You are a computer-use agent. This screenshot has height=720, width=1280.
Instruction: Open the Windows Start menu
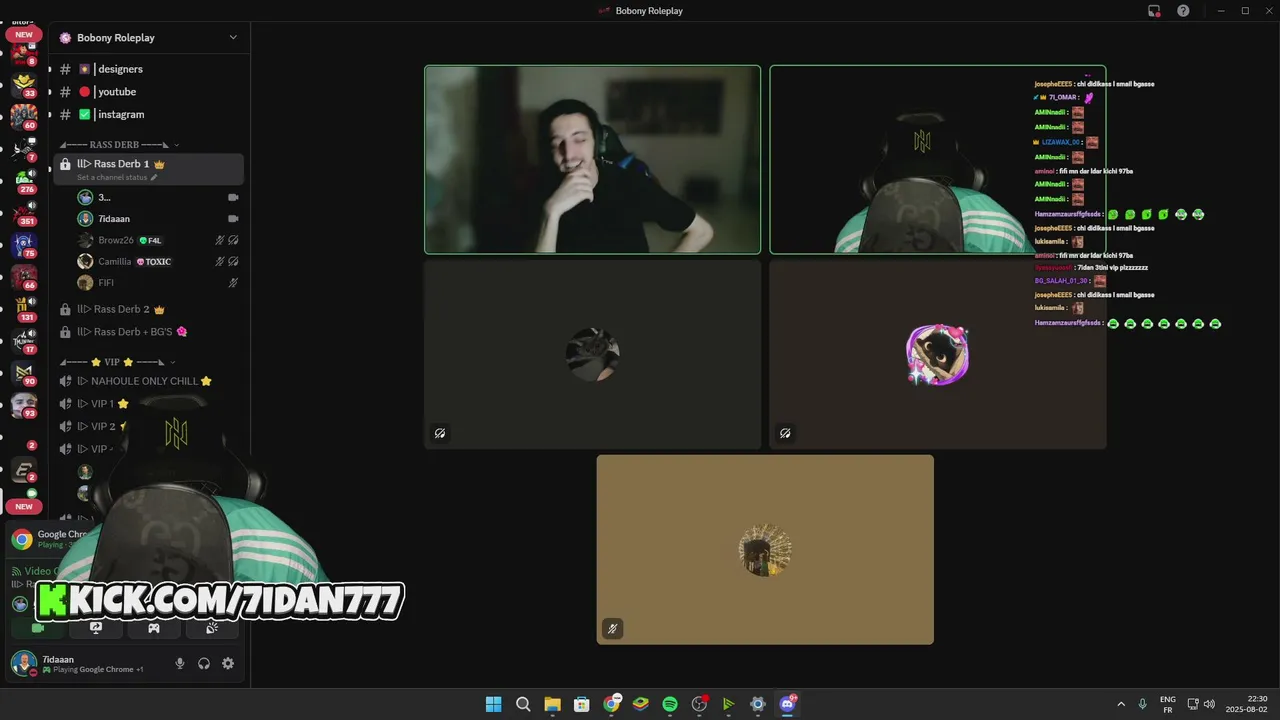tap(493, 704)
